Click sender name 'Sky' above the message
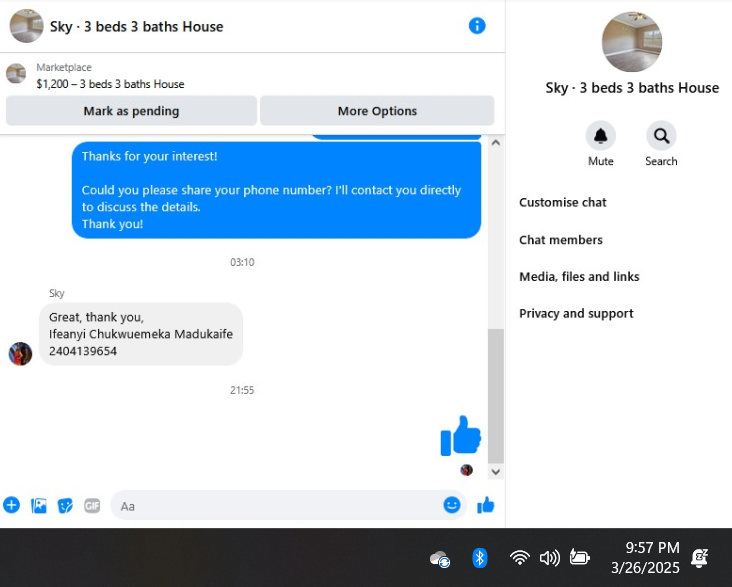Image resolution: width=732 pixels, height=587 pixels. pos(56,293)
